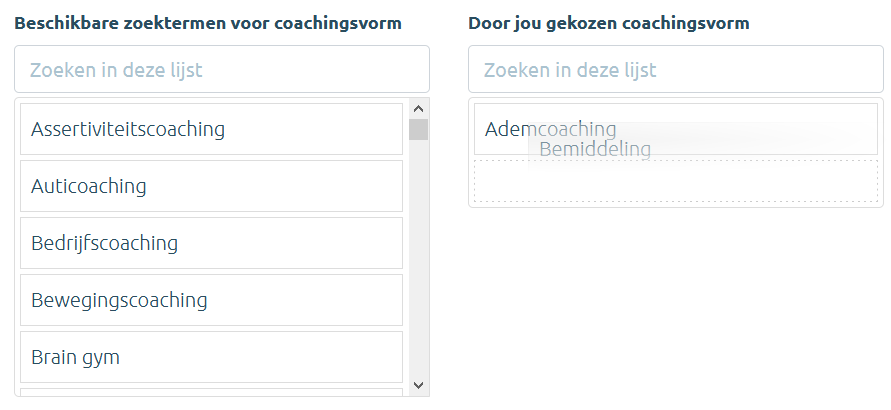Click the scrollbar track below the thumb
The width and height of the screenshot is (891, 410).
point(419,260)
